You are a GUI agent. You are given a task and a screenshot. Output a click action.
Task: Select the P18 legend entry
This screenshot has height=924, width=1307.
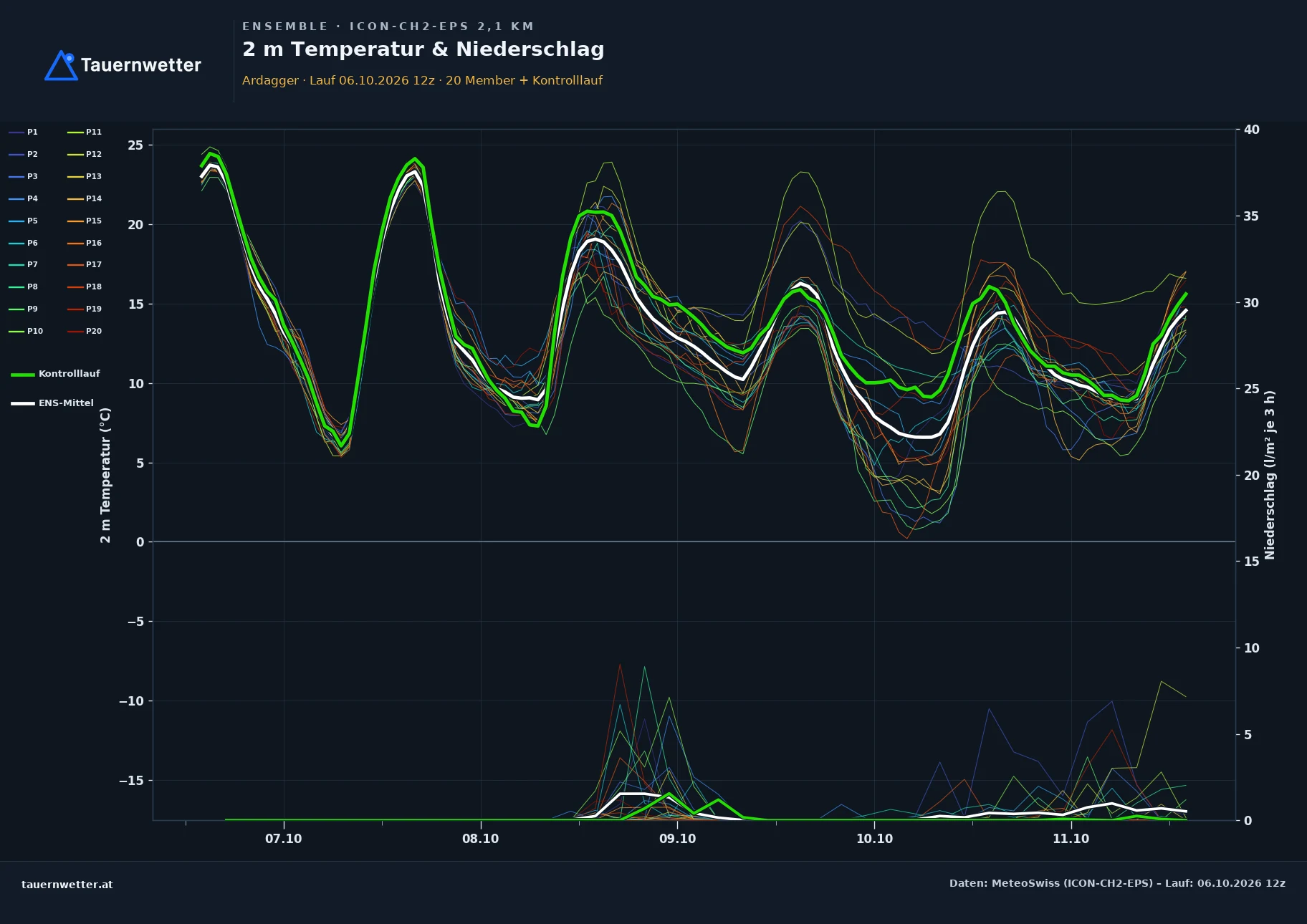coord(85,287)
